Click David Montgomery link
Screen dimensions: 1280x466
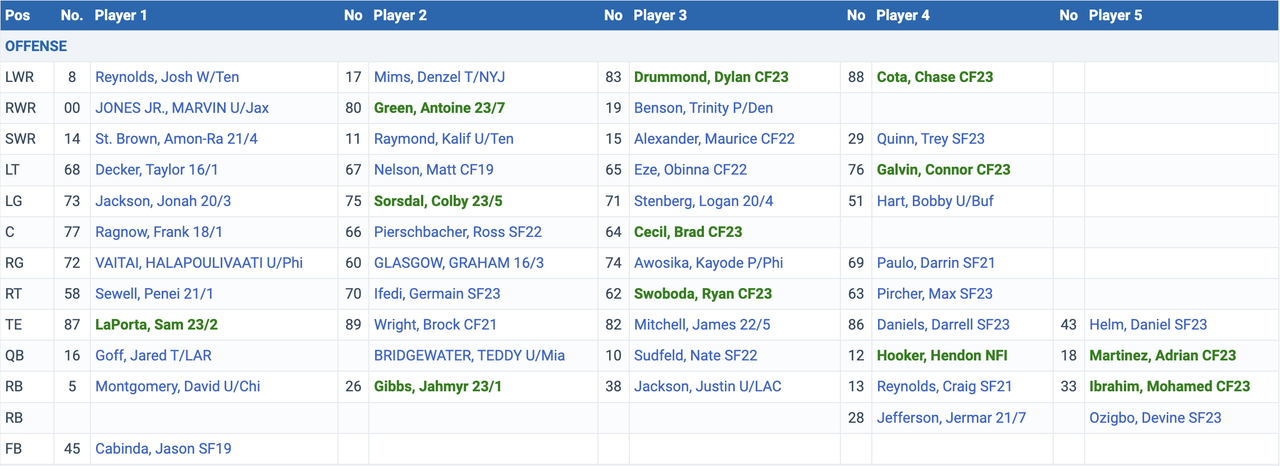(x=177, y=386)
